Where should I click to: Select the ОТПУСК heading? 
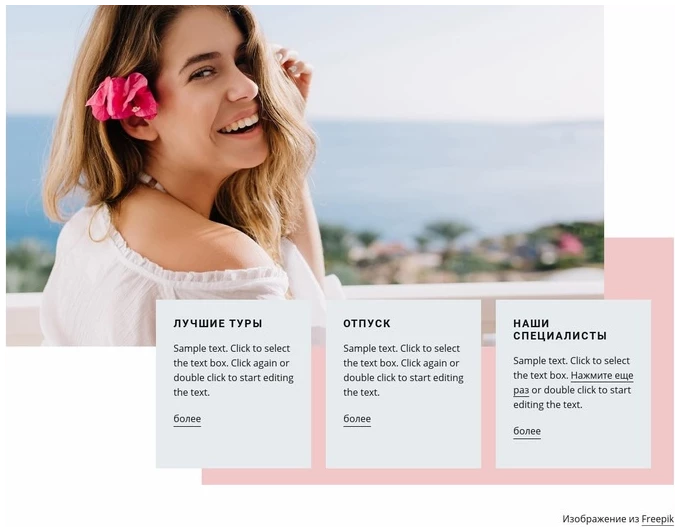367,323
